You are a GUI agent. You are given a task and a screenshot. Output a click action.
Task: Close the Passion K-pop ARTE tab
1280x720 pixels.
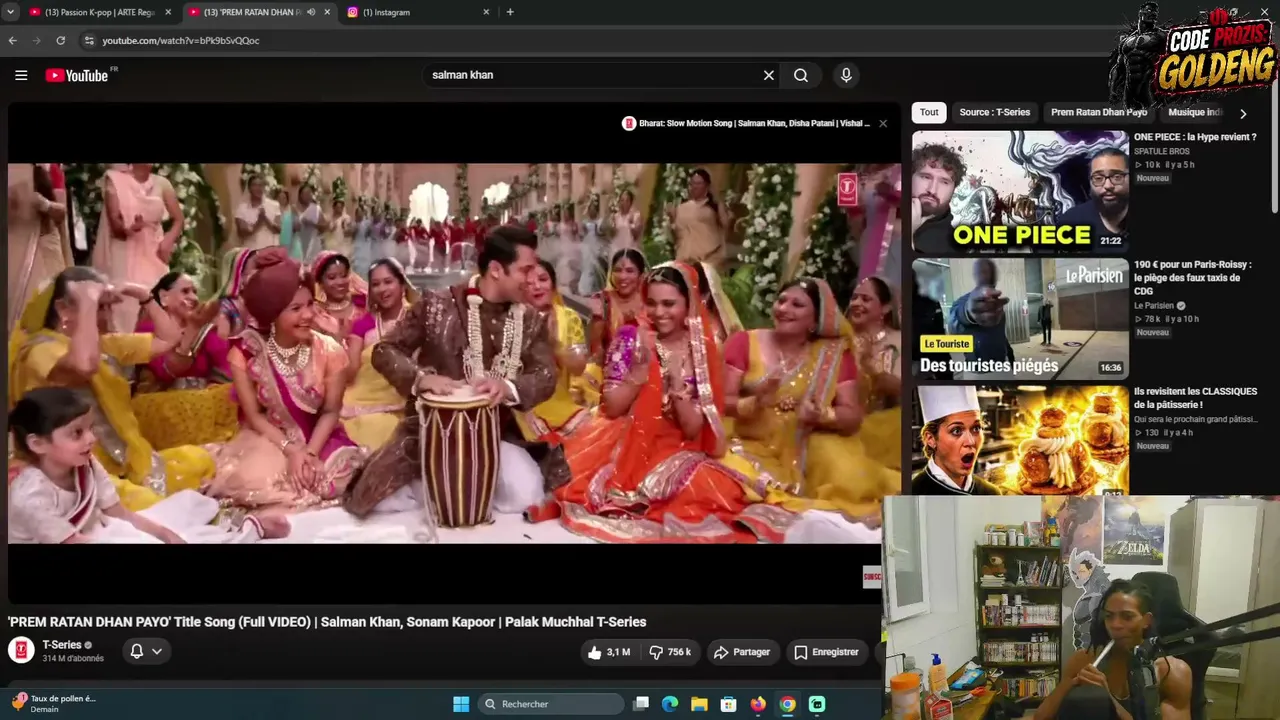(168, 12)
